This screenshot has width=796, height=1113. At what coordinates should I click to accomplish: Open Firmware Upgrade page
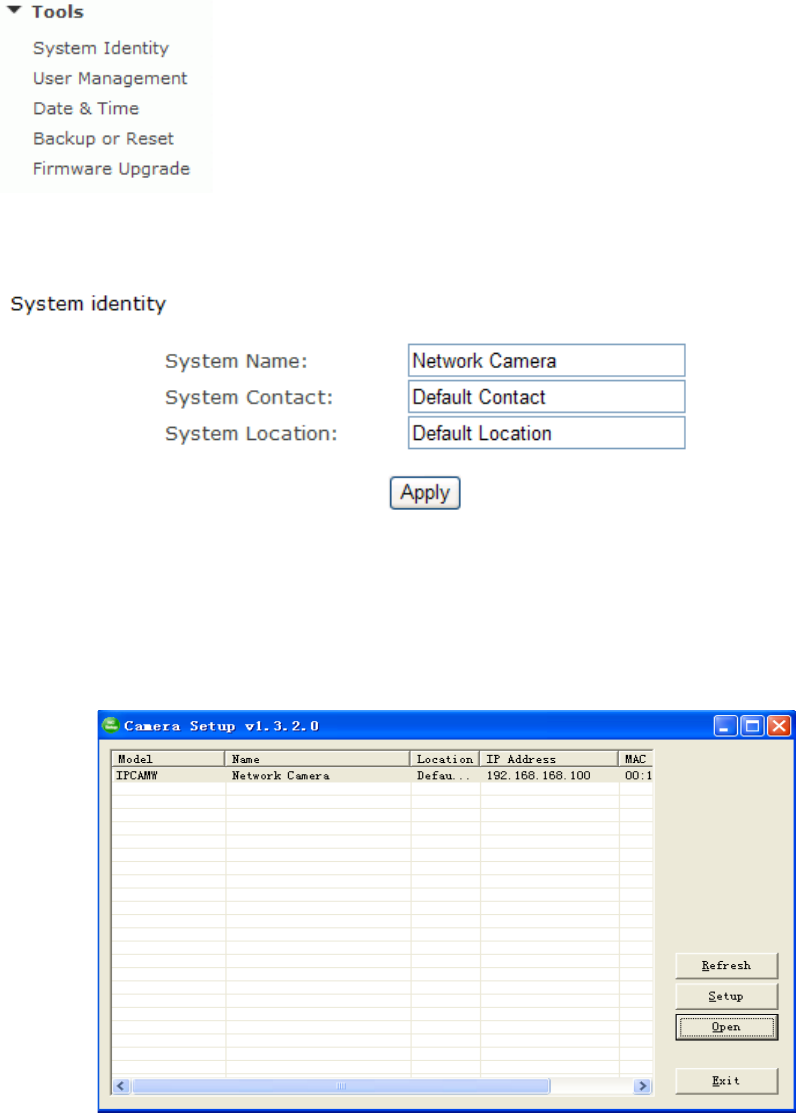point(111,169)
